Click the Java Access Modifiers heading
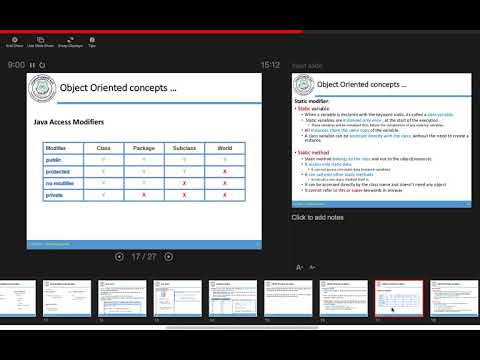This screenshot has height=360, width=480. point(69,122)
